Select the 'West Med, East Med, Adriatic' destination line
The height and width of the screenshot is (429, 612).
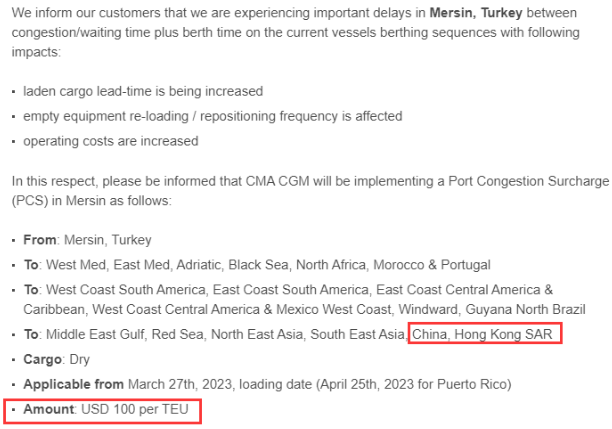257,265
